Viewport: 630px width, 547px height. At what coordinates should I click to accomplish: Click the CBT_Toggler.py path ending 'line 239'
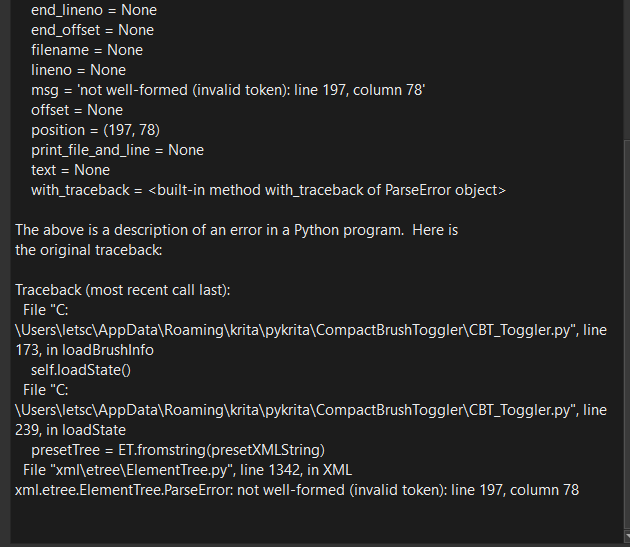(310, 410)
